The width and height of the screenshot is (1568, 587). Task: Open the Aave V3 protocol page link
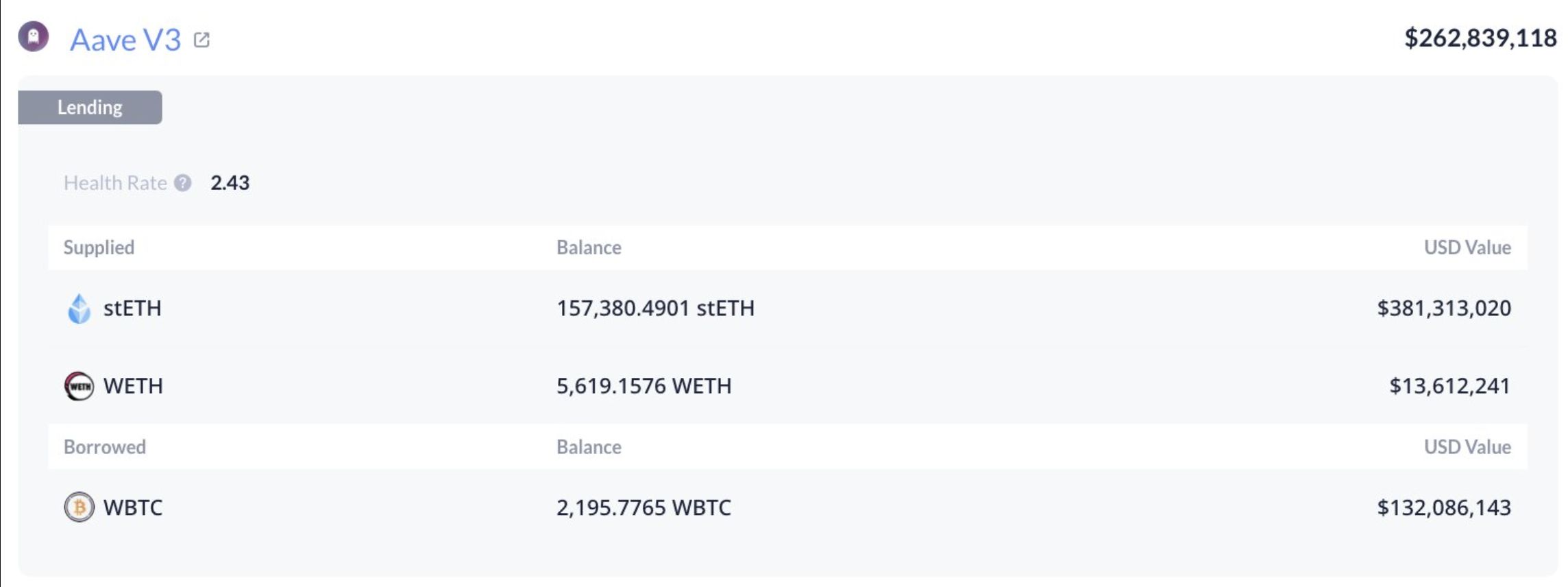(x=125, y=39)
